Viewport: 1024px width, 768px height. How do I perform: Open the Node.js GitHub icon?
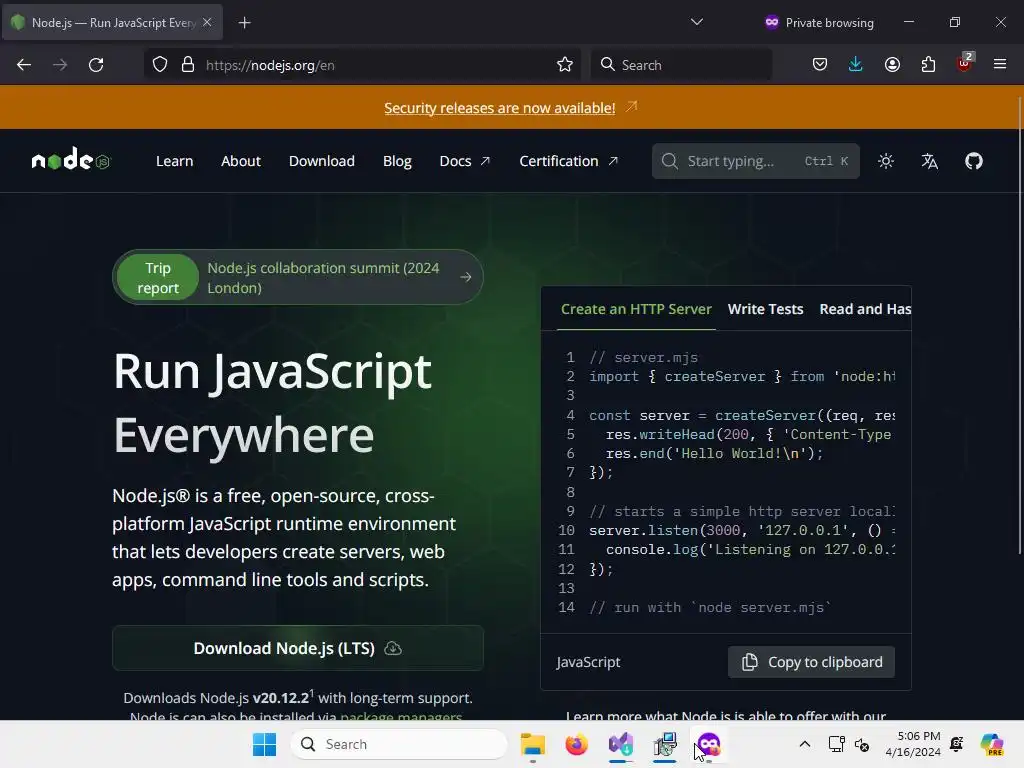(974, 161)
